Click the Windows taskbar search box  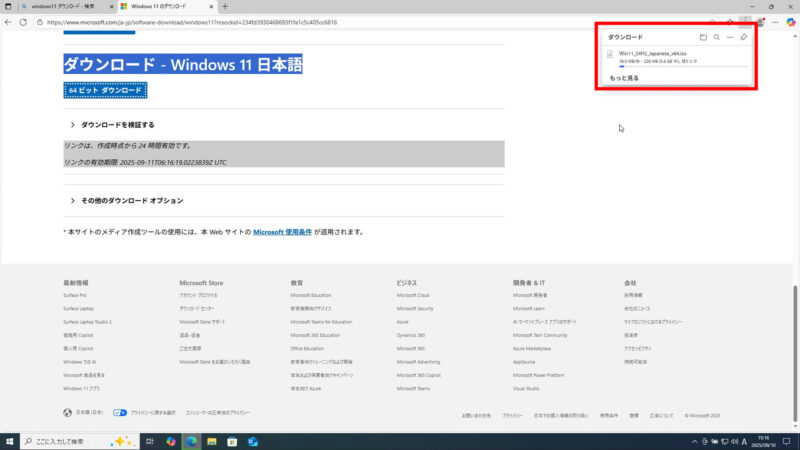(x=70, y=441)
